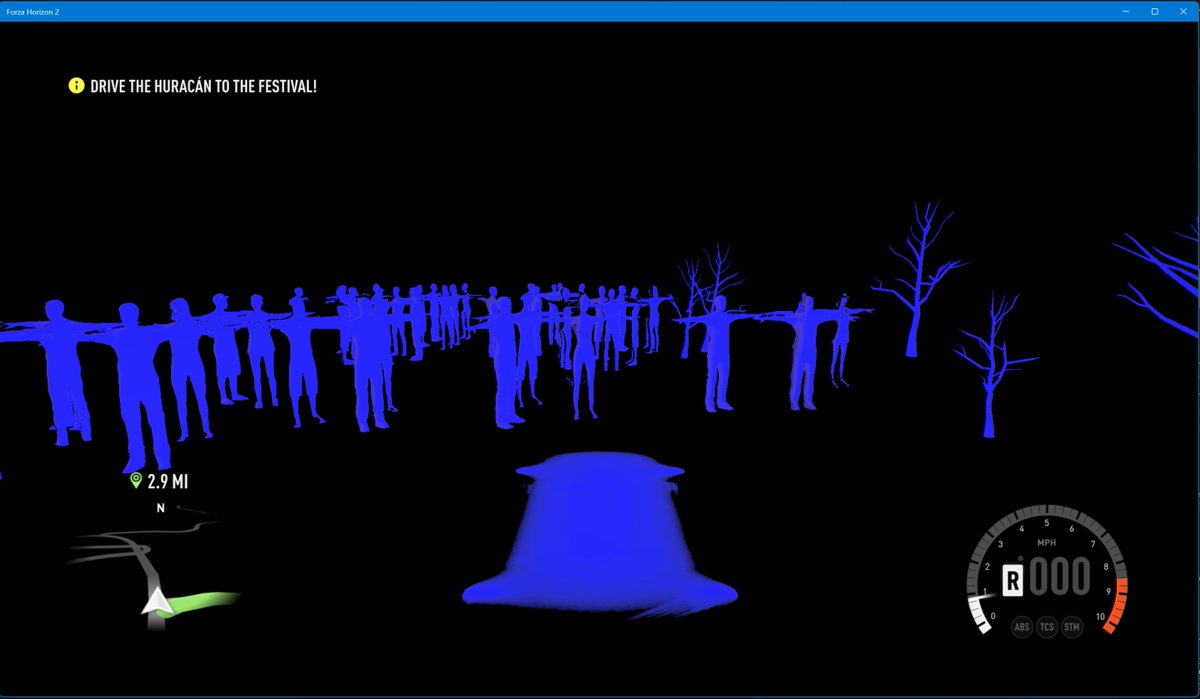
Task: Minimize the Forza Horizon 2 window
Action: point(1127,11)
